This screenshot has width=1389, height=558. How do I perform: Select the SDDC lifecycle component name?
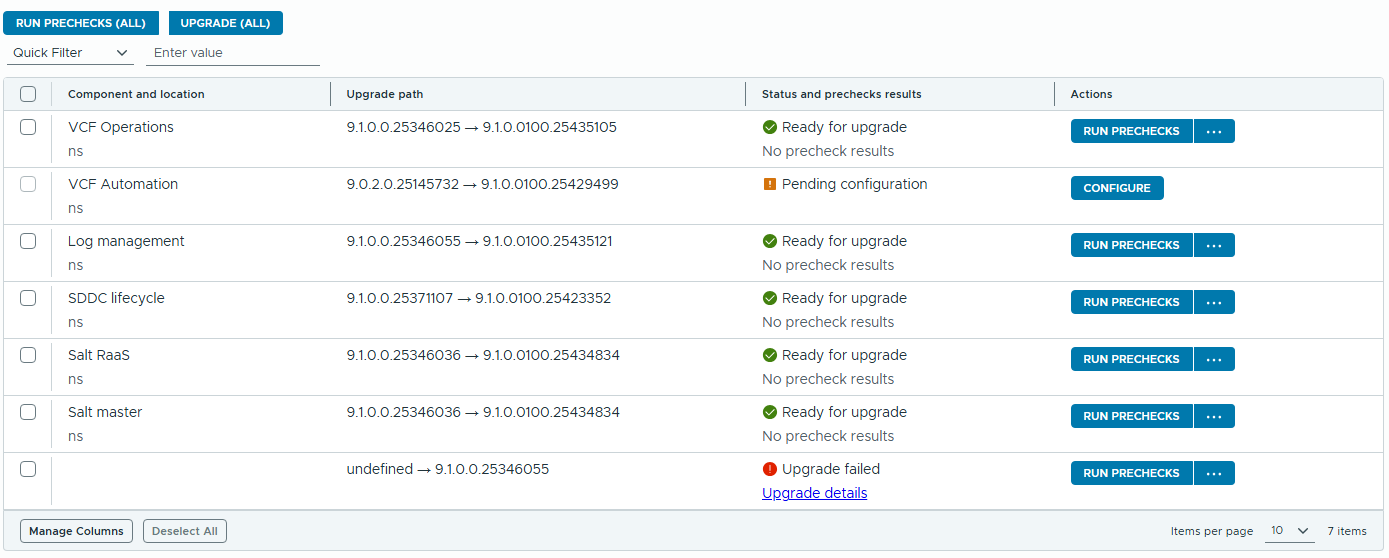point(116,298)
